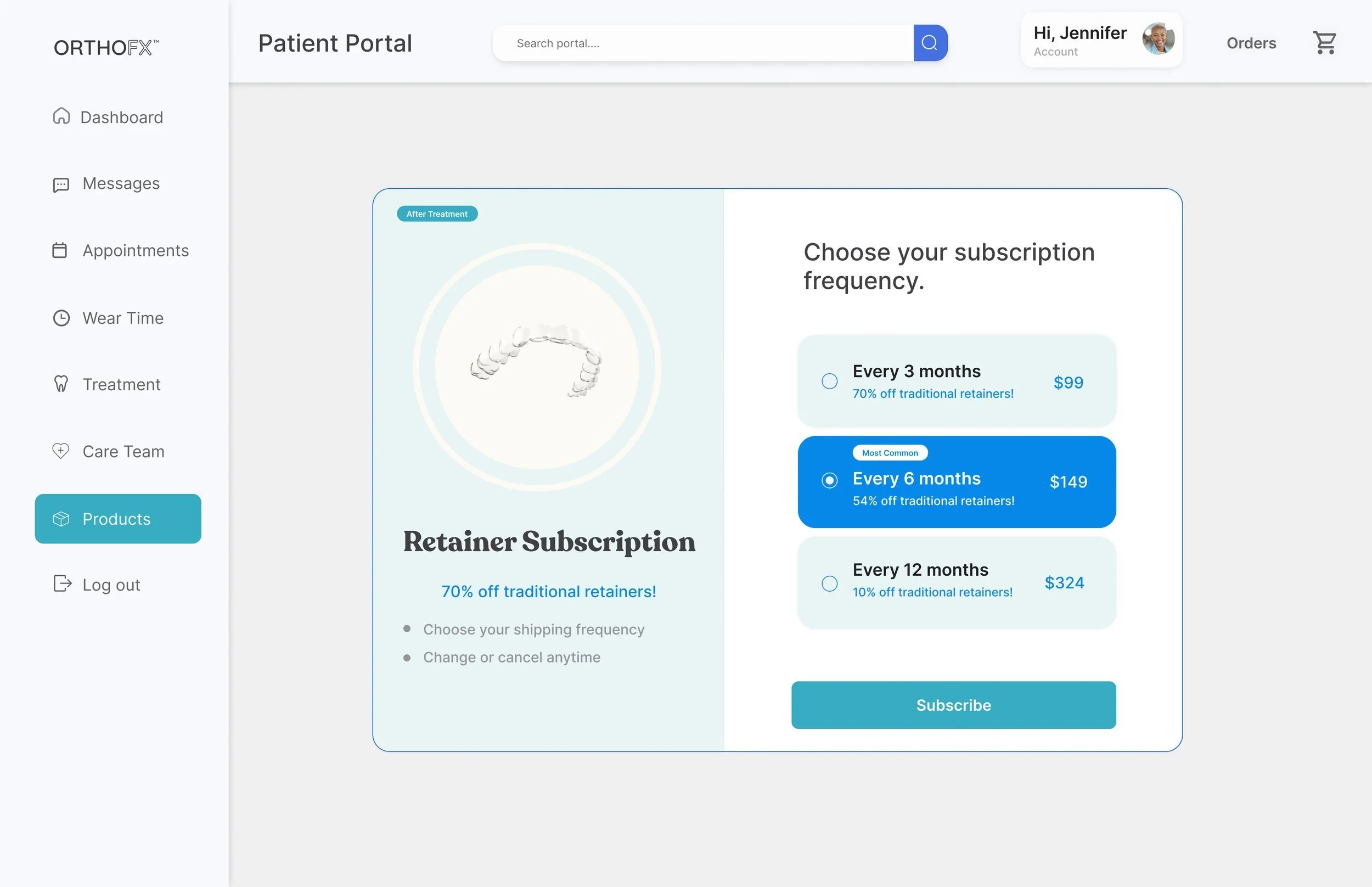The width and height of the screenshot is (1372, 887).
Task: Select the Every 3 months radio option
Action: point(829,381)
